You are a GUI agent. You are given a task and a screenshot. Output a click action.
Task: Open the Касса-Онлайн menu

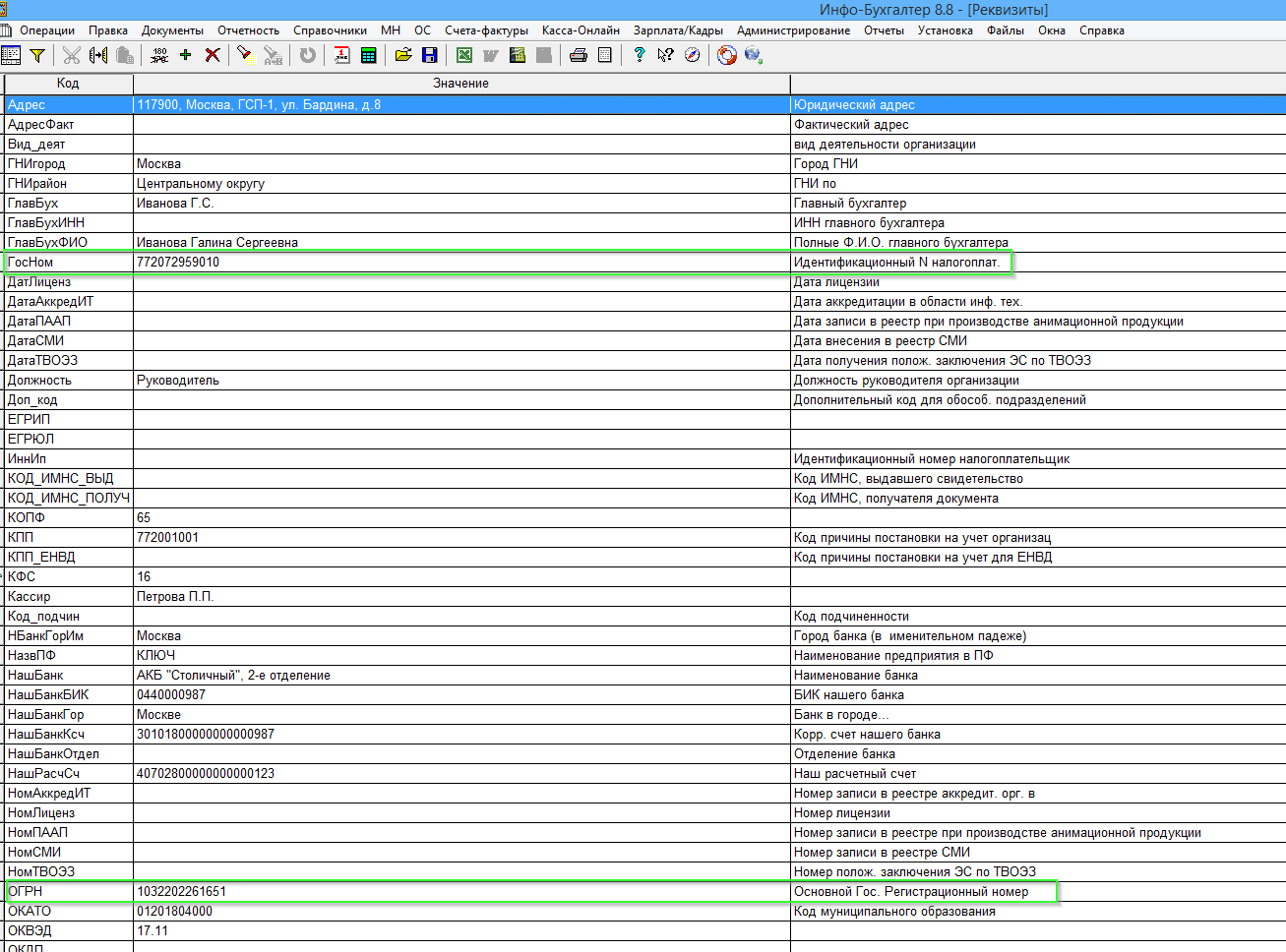581,30
